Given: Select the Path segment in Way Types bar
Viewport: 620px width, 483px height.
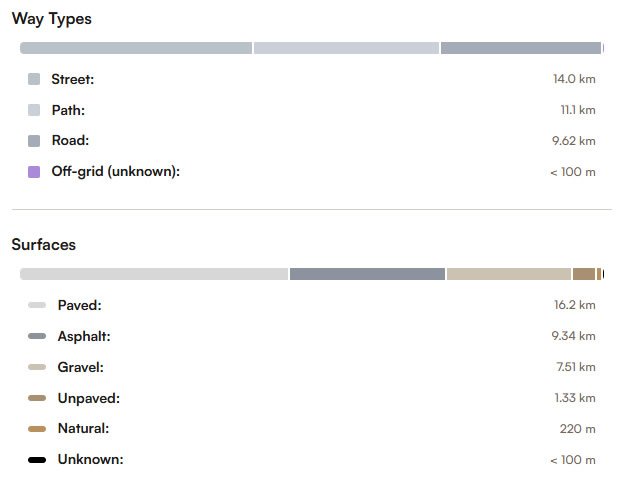Looking at the screenshot, I should 346,48.
